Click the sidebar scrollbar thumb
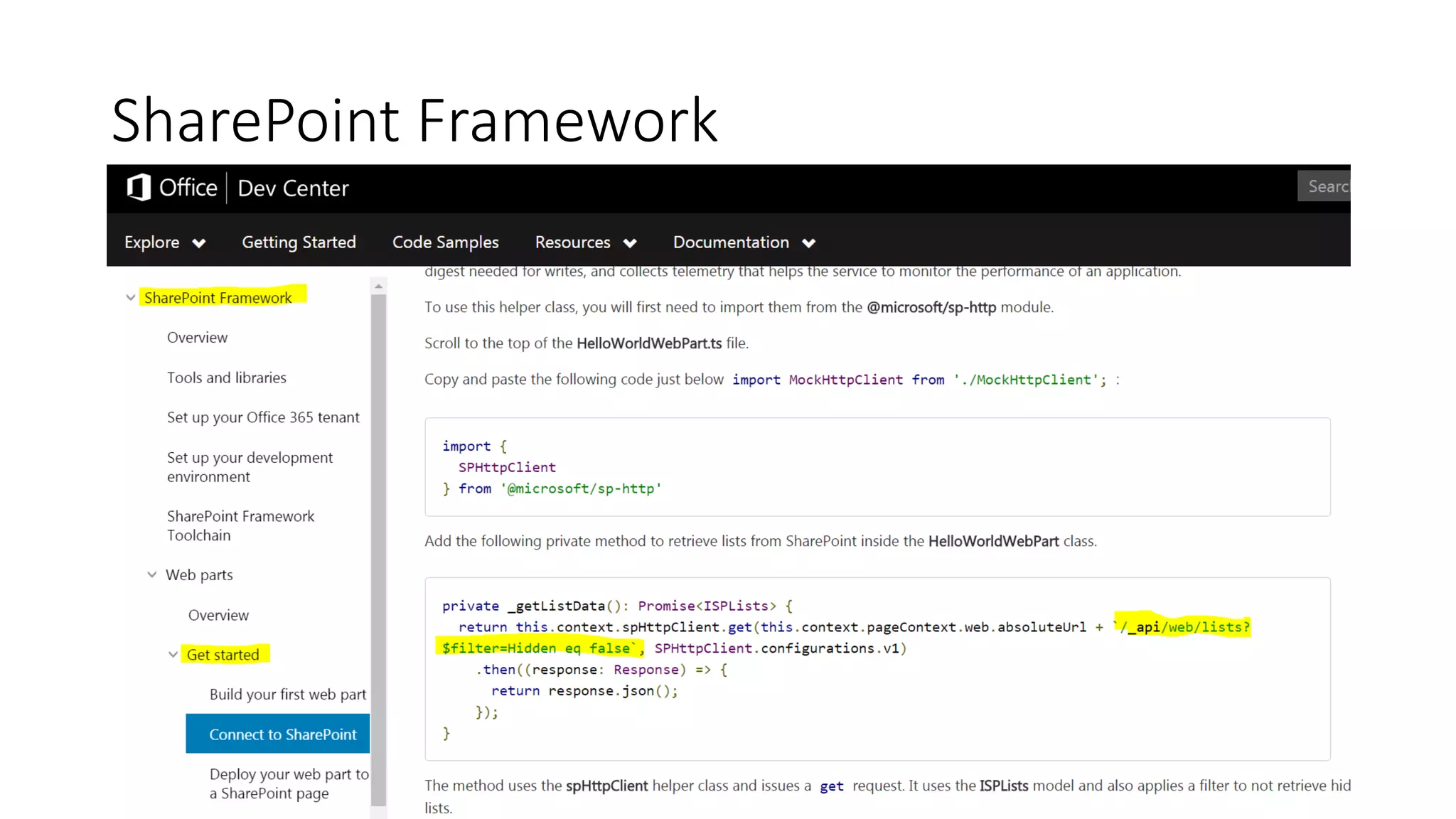This screenshot has height=819, width=1456. click(x=379, y=550)
